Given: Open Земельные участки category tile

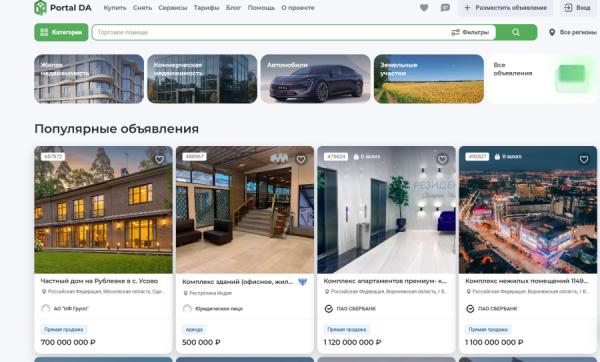Looking at the screenshot, I should tap(429, 79).
